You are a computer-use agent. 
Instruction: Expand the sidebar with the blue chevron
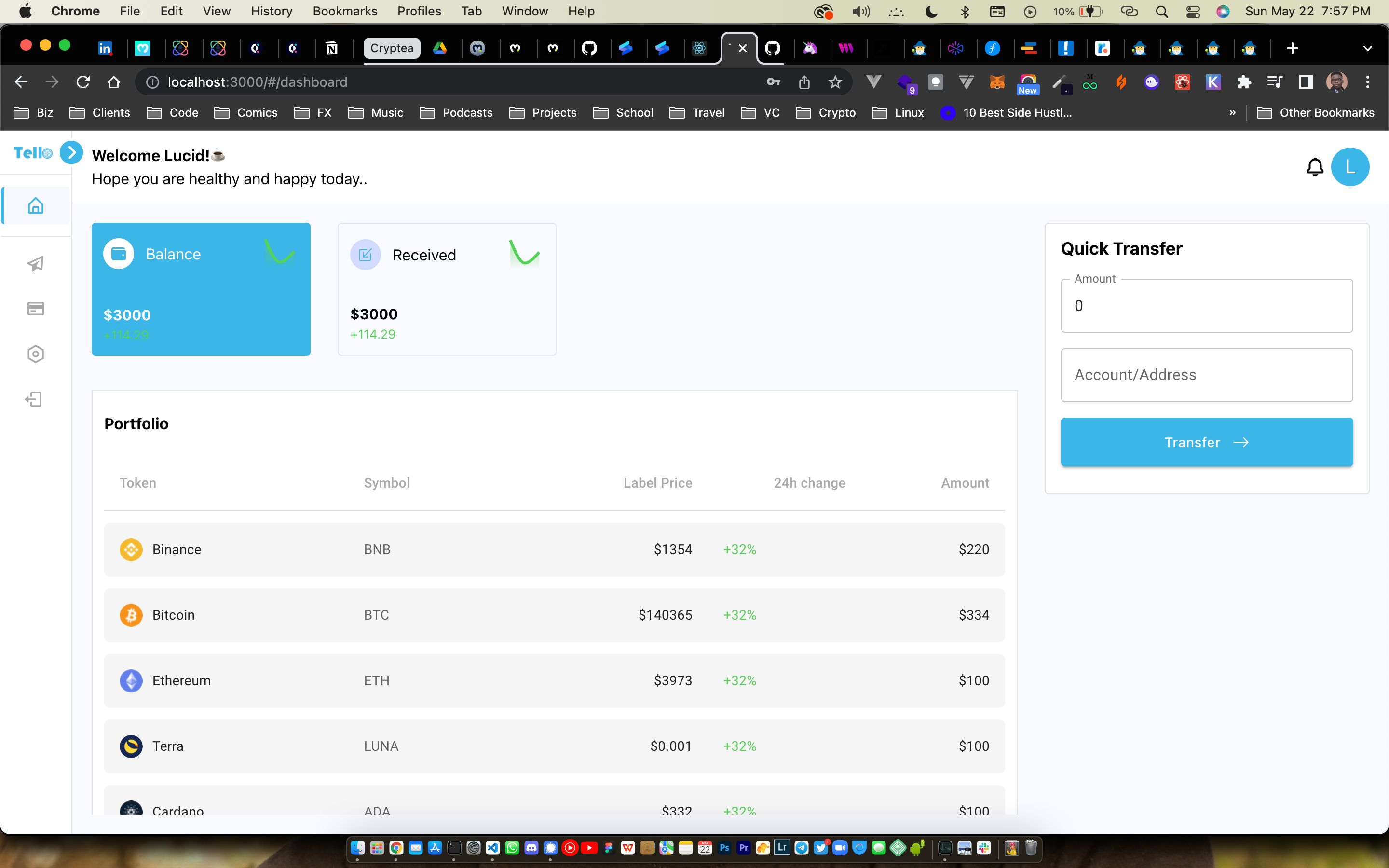point(71,153)
